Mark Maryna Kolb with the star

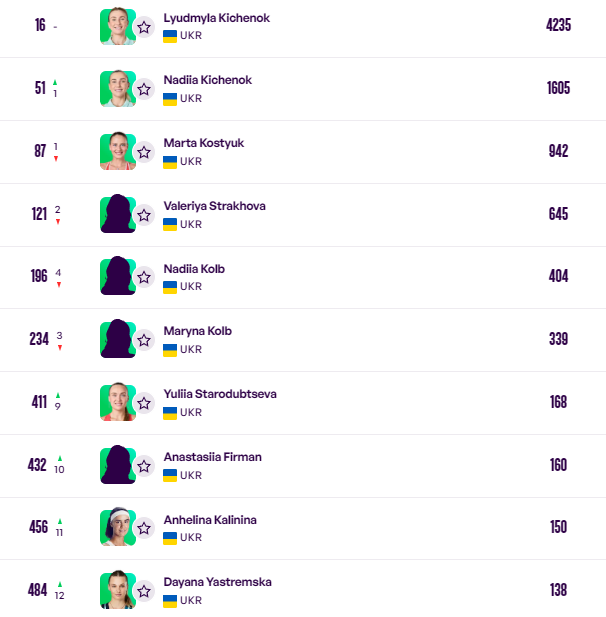point(144,340)
